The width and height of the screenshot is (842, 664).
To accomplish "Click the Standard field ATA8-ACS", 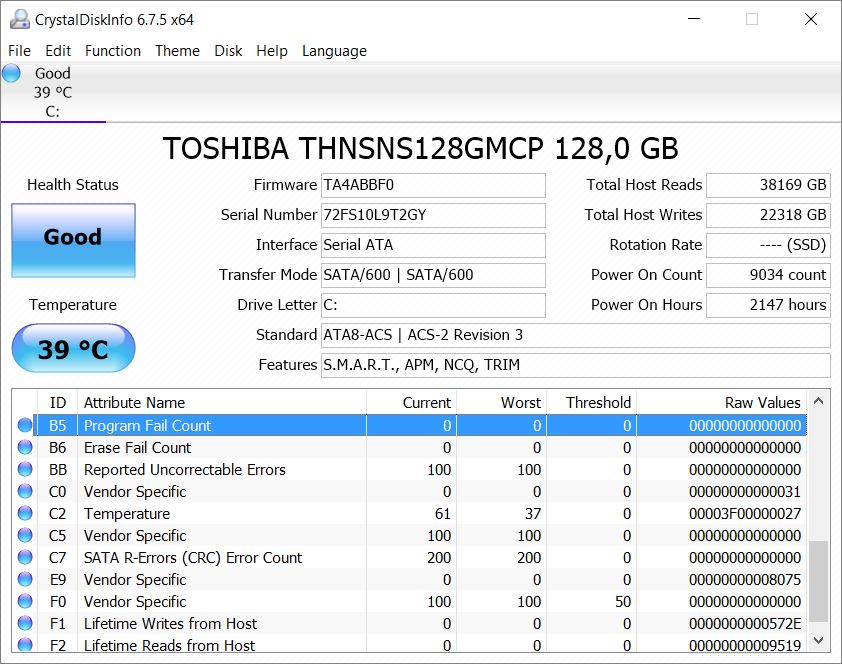I will coord(576,335).
